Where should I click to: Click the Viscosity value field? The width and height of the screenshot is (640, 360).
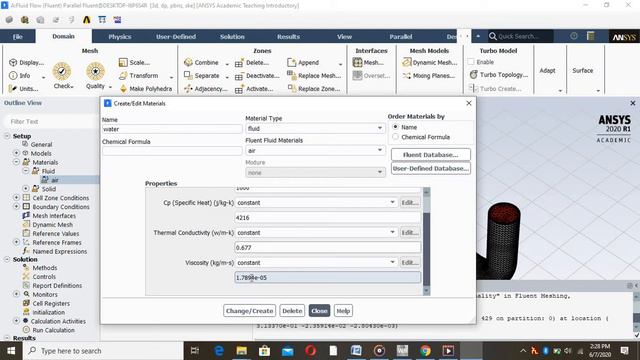(328, 278)
